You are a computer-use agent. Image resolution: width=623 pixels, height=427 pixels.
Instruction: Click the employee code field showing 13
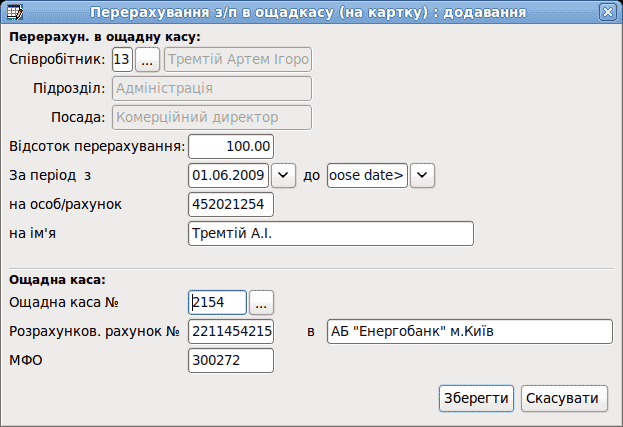pos(122,60)
